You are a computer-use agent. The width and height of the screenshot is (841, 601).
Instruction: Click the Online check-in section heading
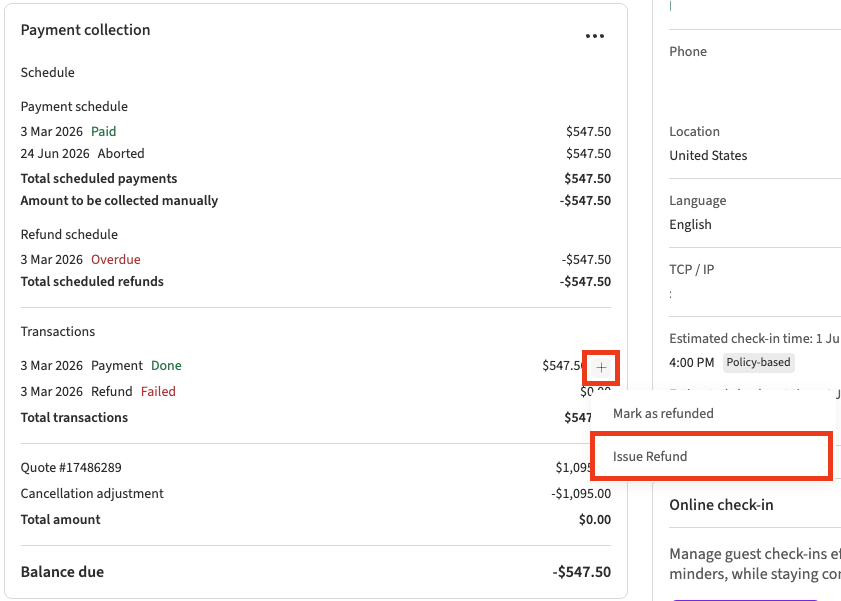point(721,505)
